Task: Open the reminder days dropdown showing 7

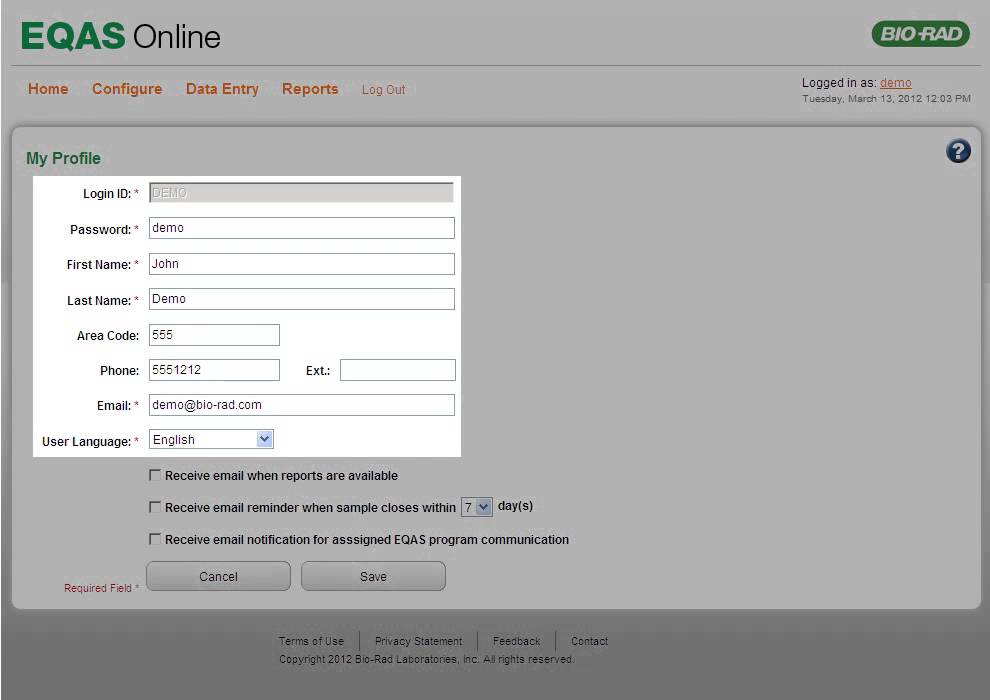Action: point(477,507)
